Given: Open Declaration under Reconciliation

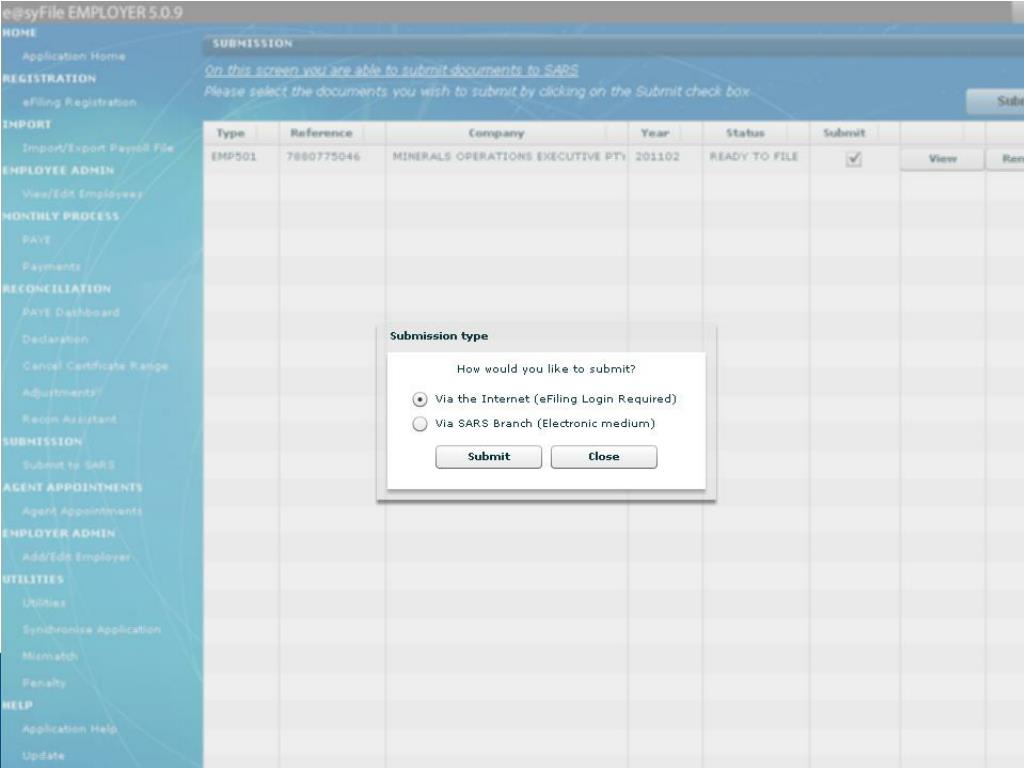Looking at the screenshot, I should pos(55,339).
